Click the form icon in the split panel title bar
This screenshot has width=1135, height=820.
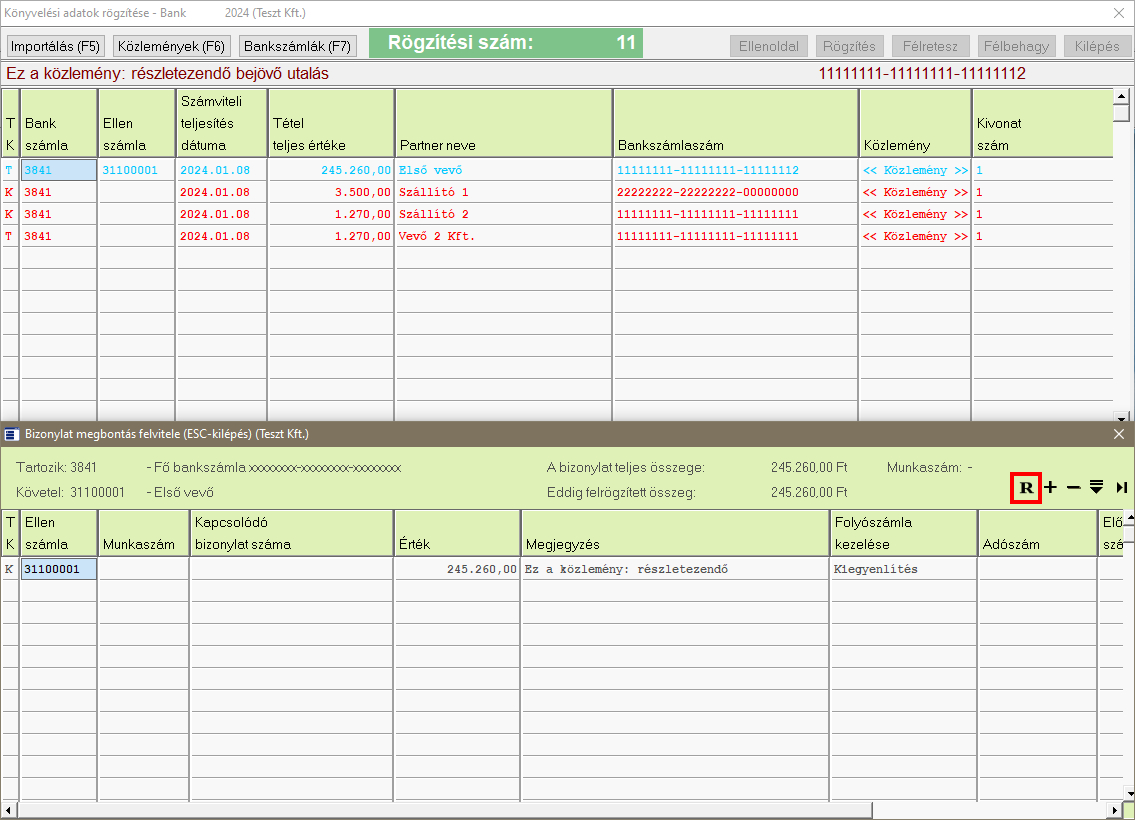tap(11, 434)
